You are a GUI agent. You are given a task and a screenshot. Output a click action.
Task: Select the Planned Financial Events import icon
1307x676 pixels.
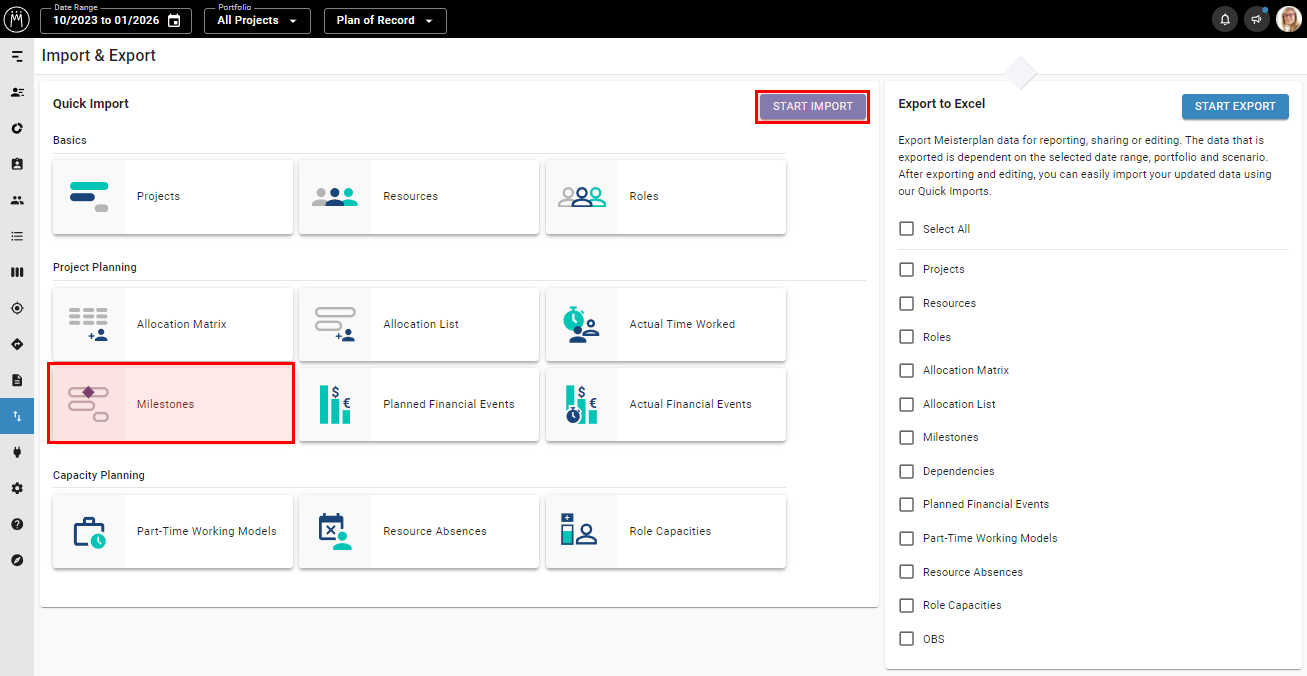coord(335,405)
